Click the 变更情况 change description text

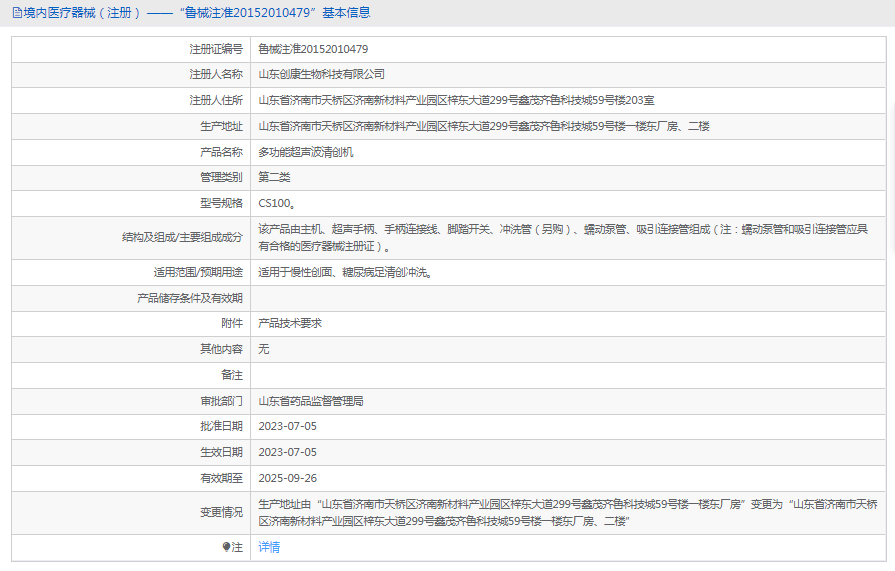click(567, 513)
